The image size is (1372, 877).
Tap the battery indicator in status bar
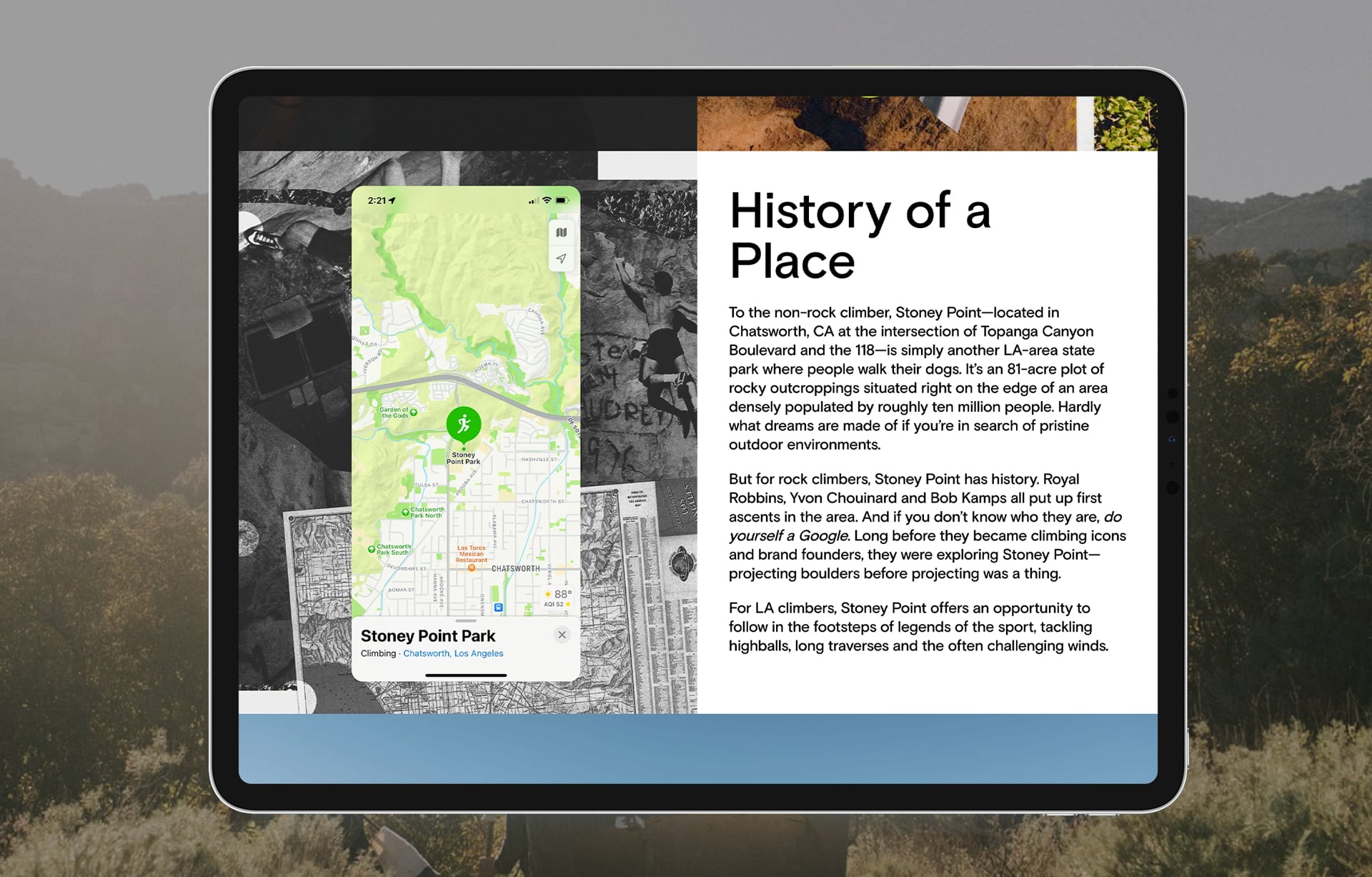click(562, 201)
